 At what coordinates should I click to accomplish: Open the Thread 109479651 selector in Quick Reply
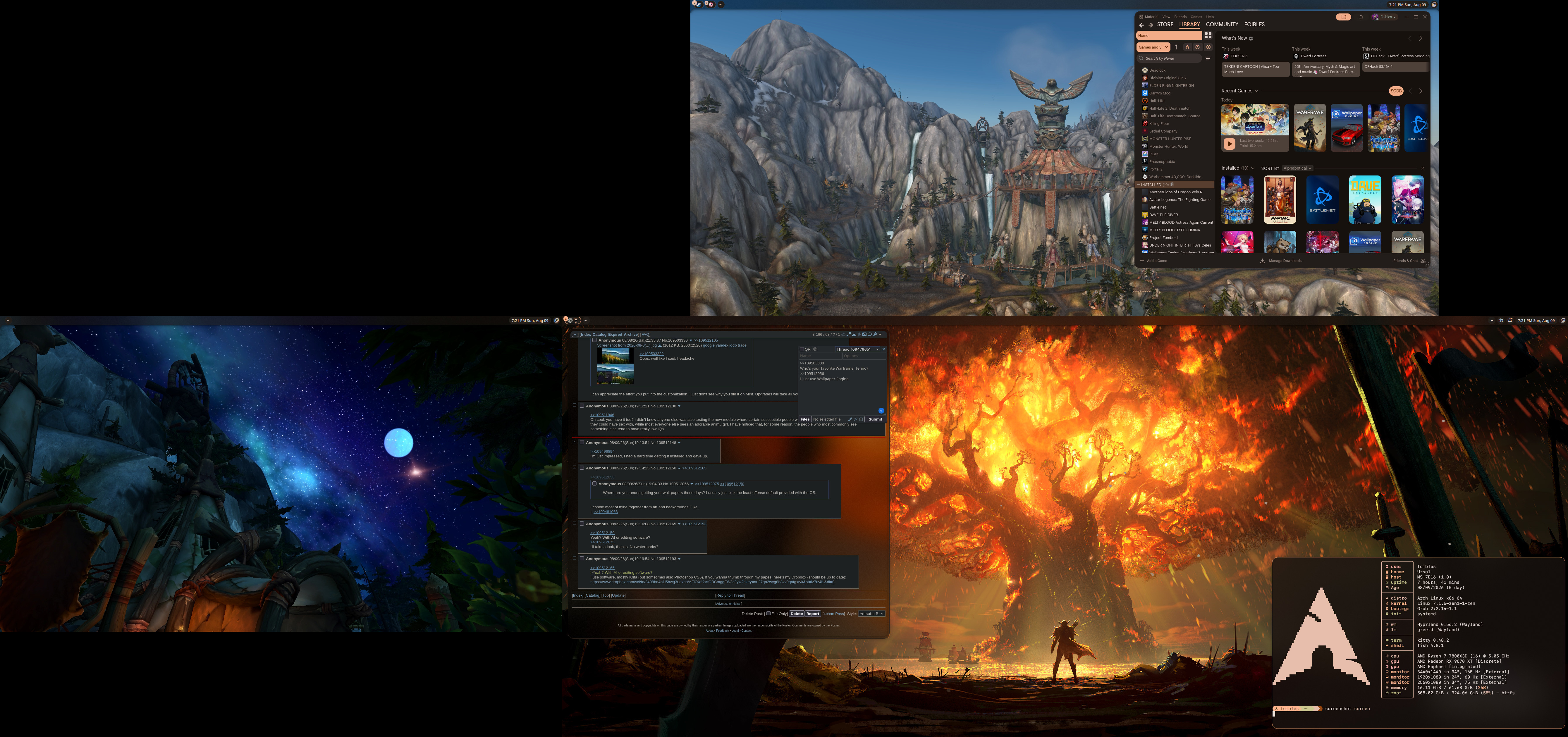857,349
